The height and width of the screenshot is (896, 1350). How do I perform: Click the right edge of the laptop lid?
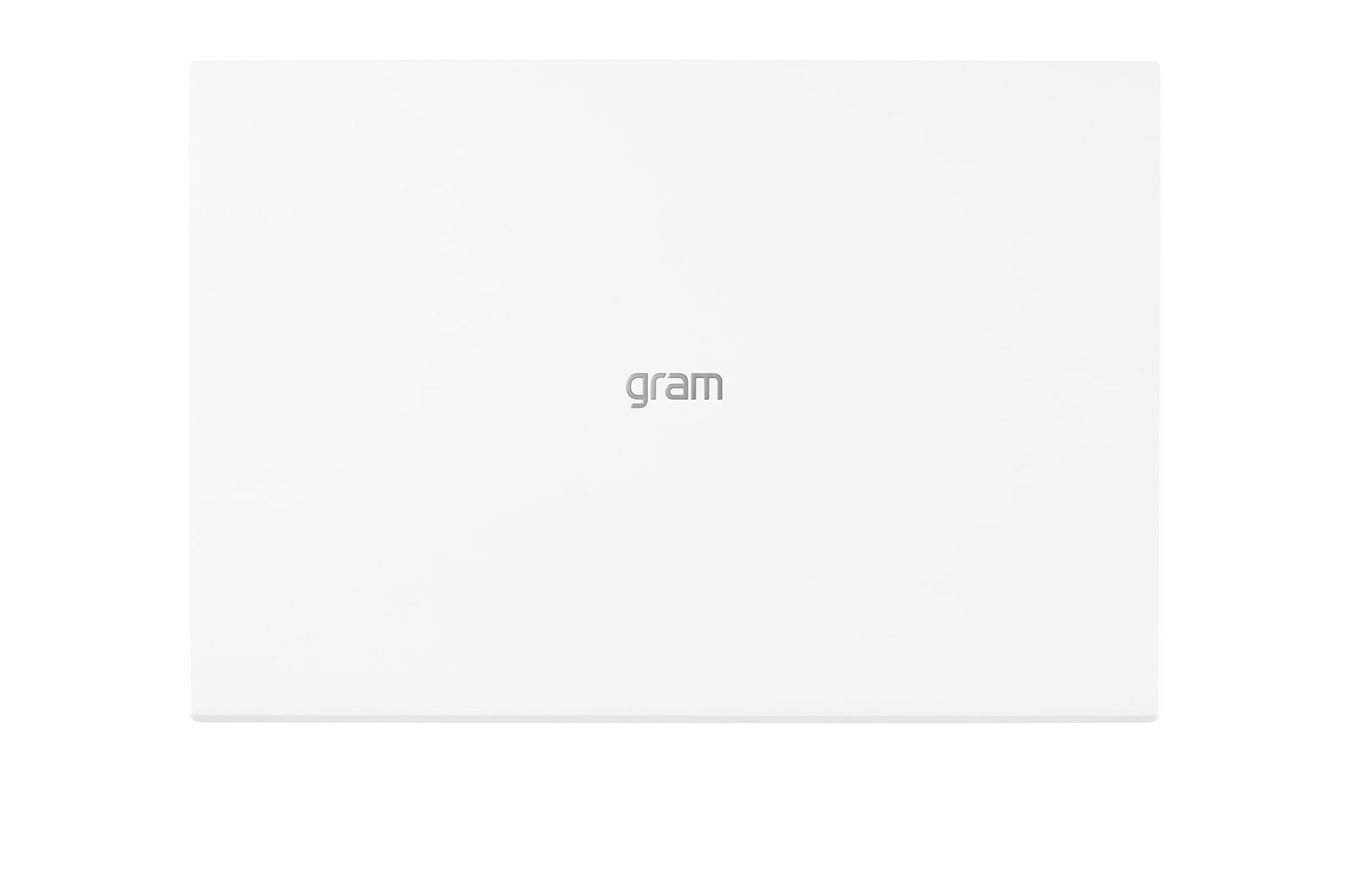1158,388
